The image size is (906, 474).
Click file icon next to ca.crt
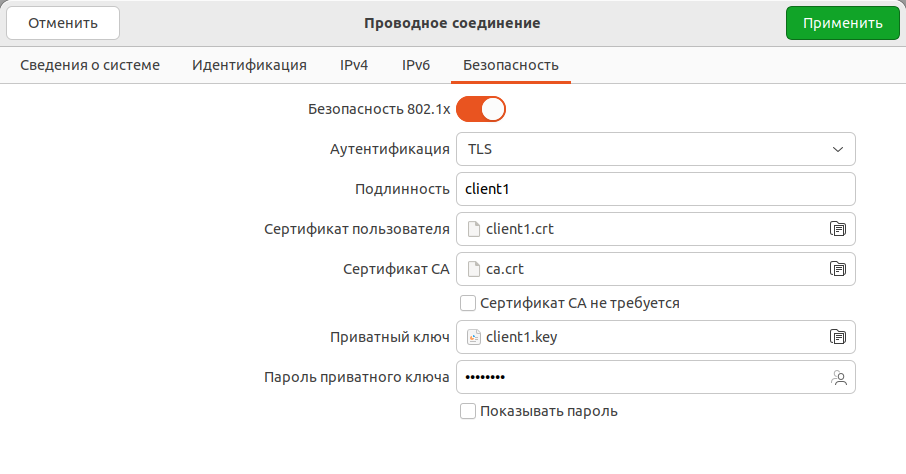tap(474, 269)
